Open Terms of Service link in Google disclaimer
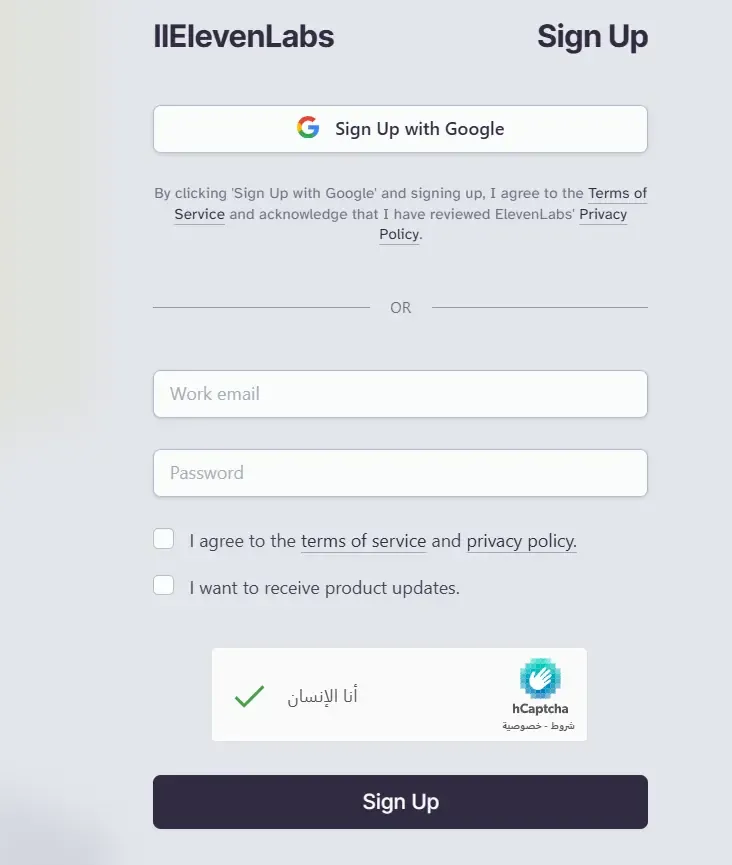The height and width of the screenshot is (865, 732). pyautogui.click(x=617, y=193)
